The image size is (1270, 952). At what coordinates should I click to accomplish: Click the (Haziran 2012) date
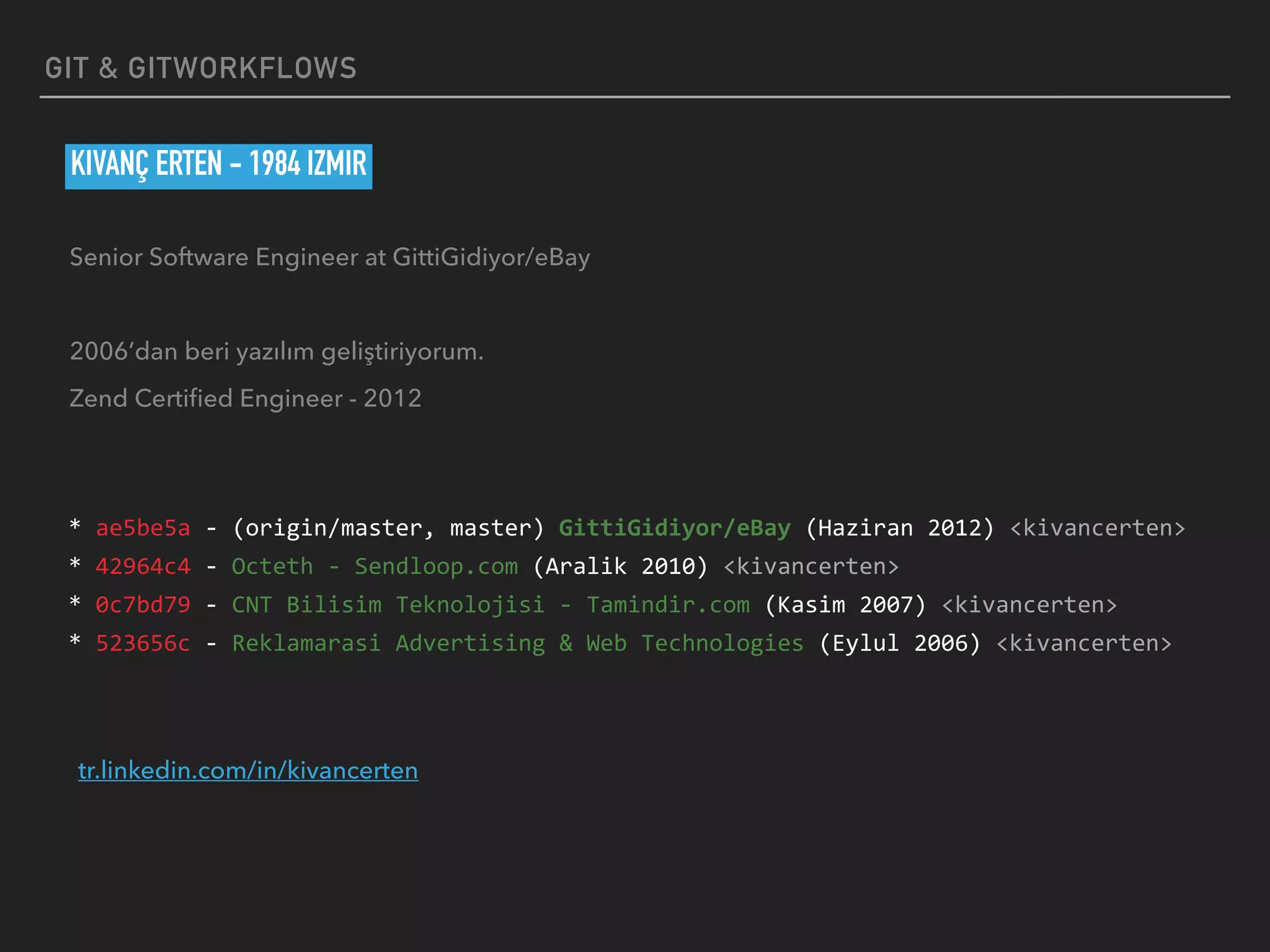click(899, 528)
